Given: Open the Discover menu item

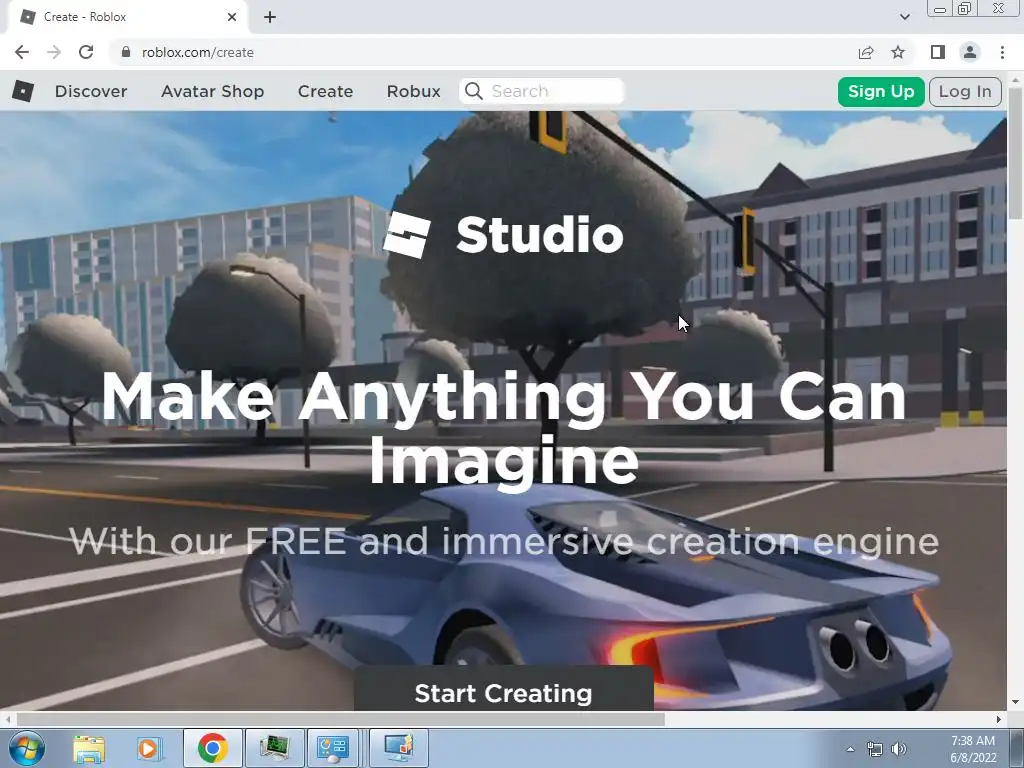Looking at the screenshot, I should pos(91,91).
